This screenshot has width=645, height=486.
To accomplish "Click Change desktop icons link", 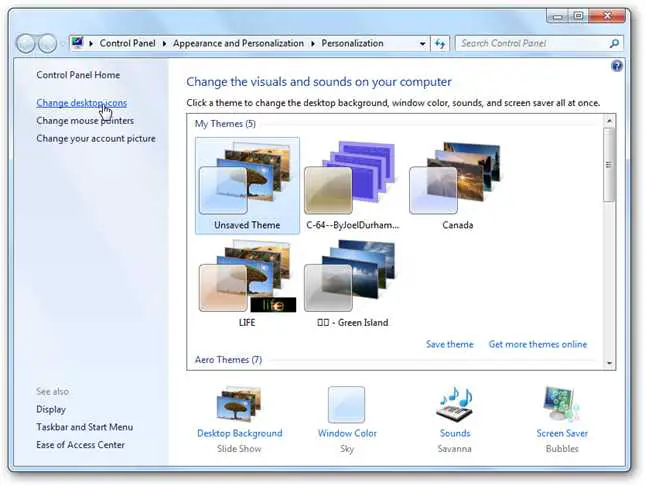I will pos(81,103).
